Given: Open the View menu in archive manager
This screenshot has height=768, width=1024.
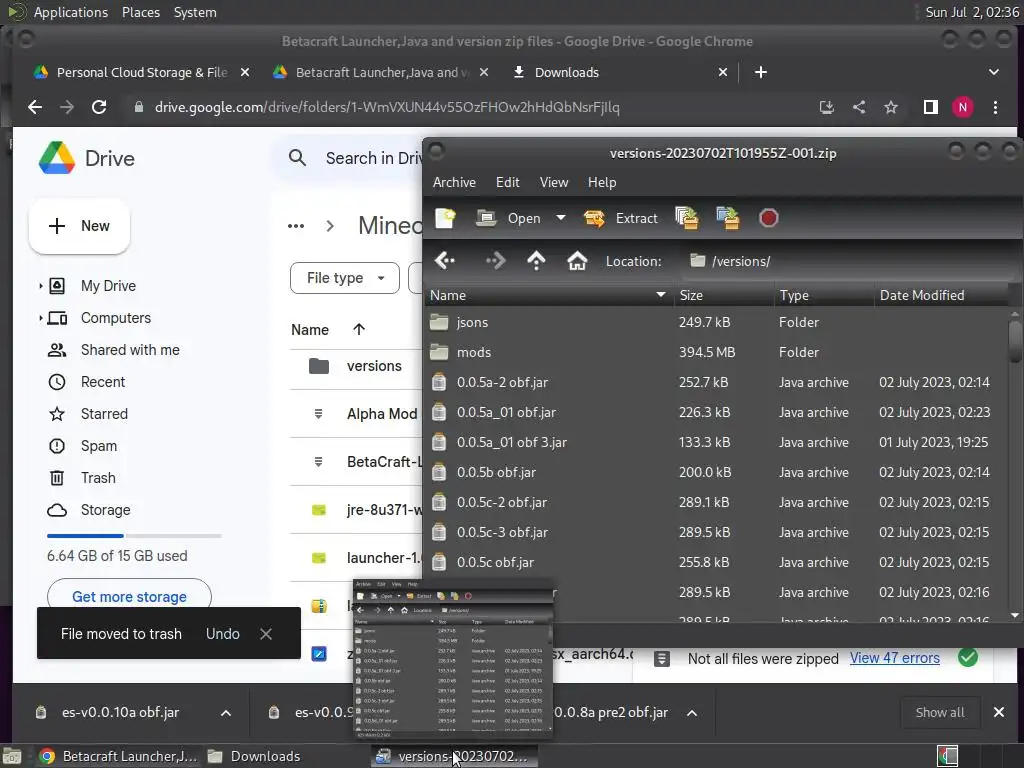Looking at the screenshot, I should pyautogui.click(x=554, y=182).
